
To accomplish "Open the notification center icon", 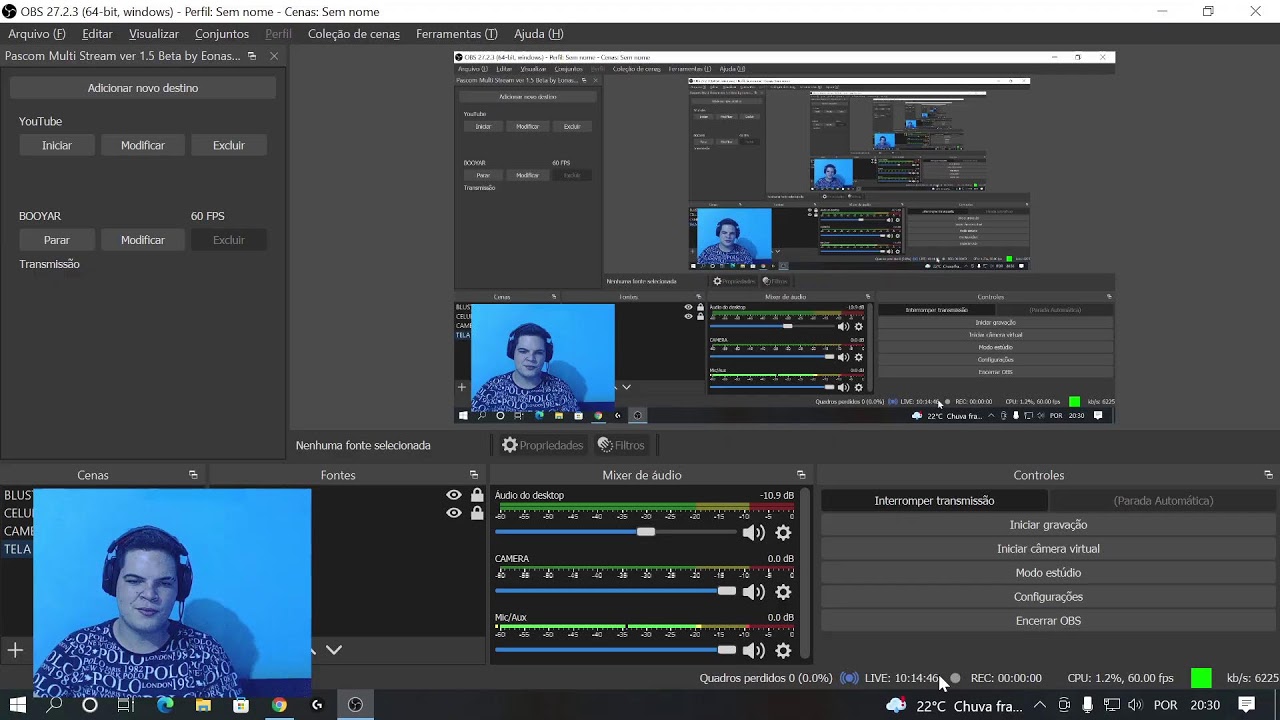I will click(1247, 705).
